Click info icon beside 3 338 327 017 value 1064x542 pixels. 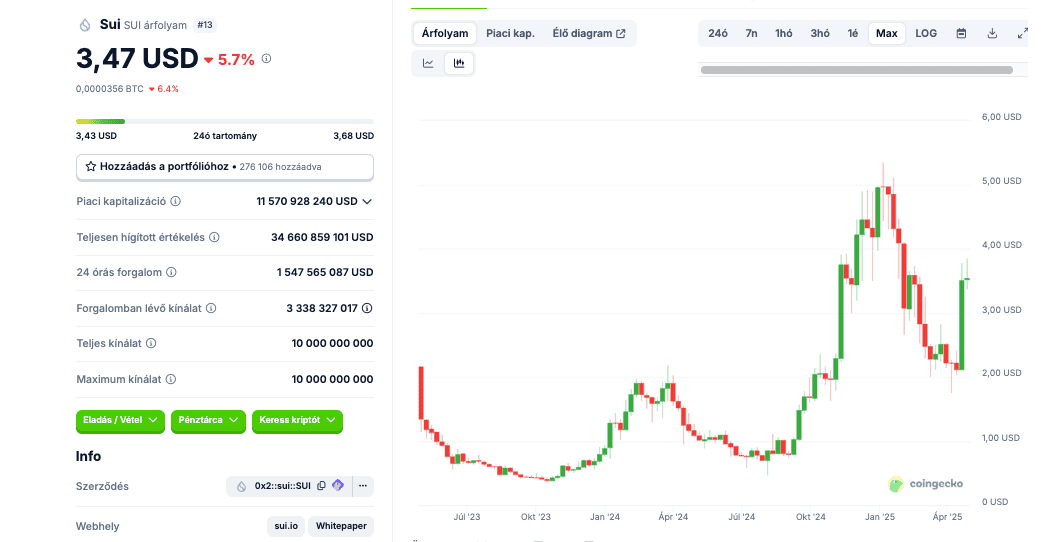367,308
